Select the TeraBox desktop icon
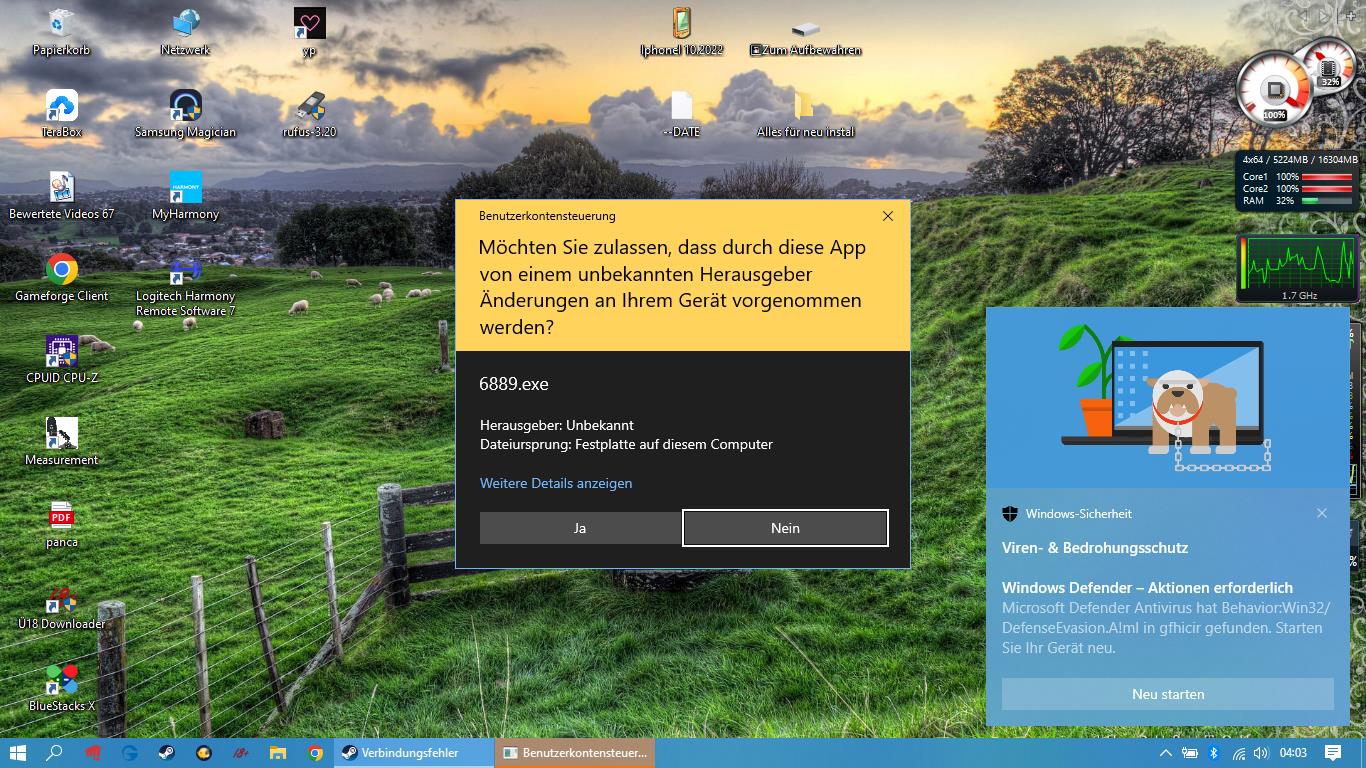This screenshot has width=1366, height=768. [61, 106]
